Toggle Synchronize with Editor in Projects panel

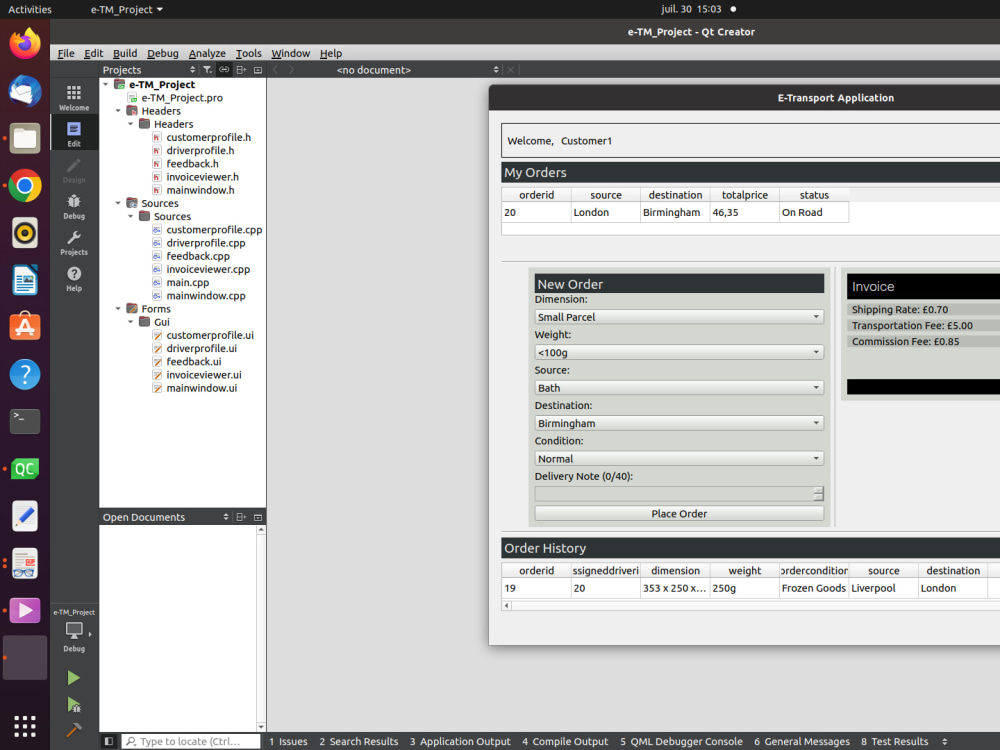[223, 69]
